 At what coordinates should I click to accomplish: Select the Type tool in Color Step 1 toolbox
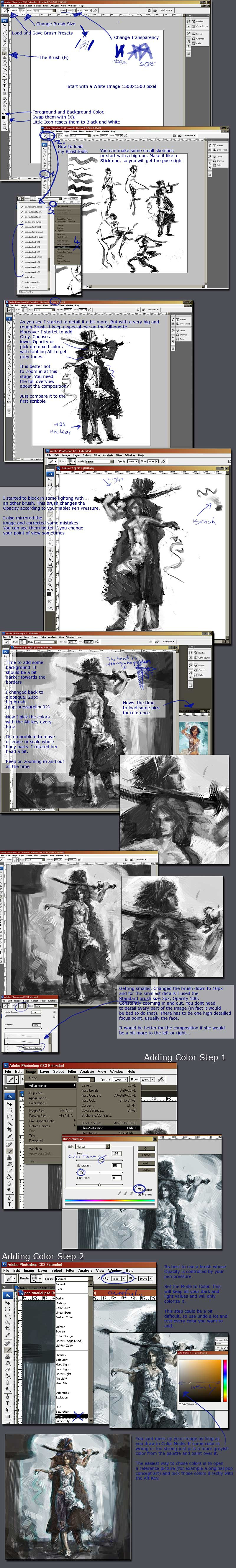[x=10, y=1204]
